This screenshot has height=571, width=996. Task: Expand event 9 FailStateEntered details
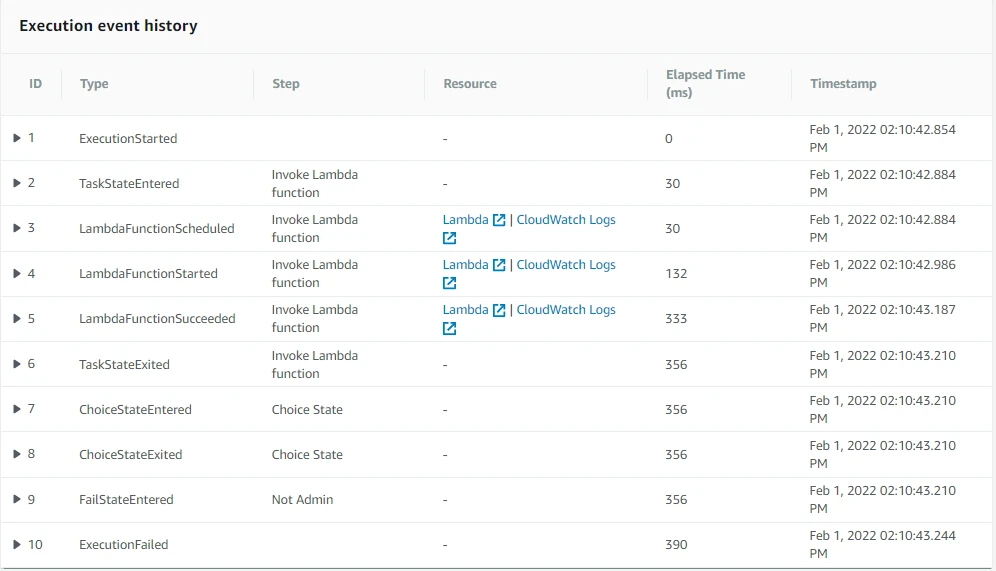click(17, 499)
